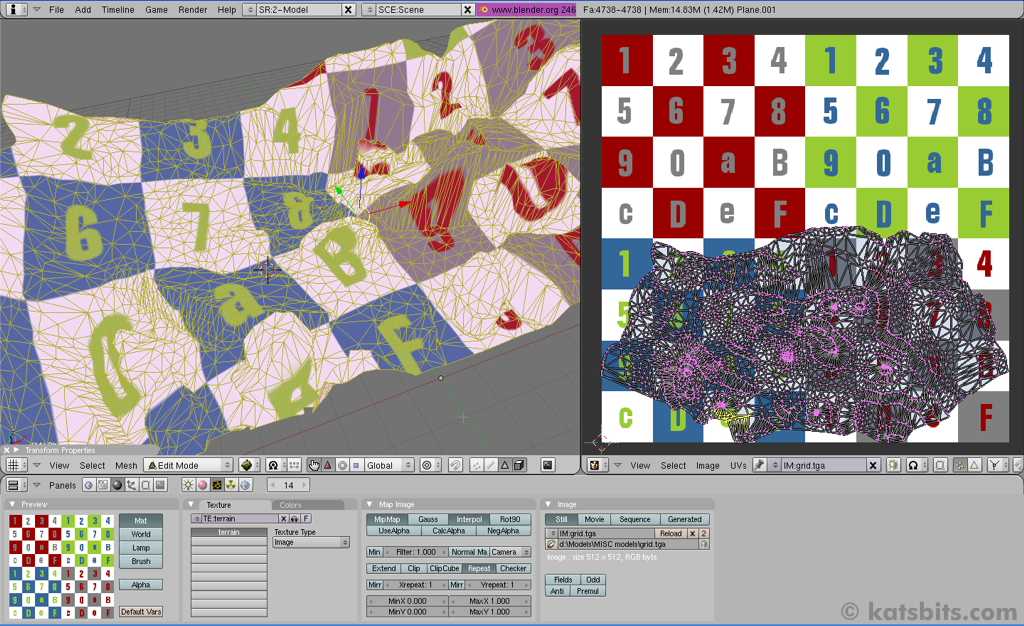Toggle the Rot90 option
Image resolution: width=1024 pixels, height=626 pixels.
click(x=510, y=520)
